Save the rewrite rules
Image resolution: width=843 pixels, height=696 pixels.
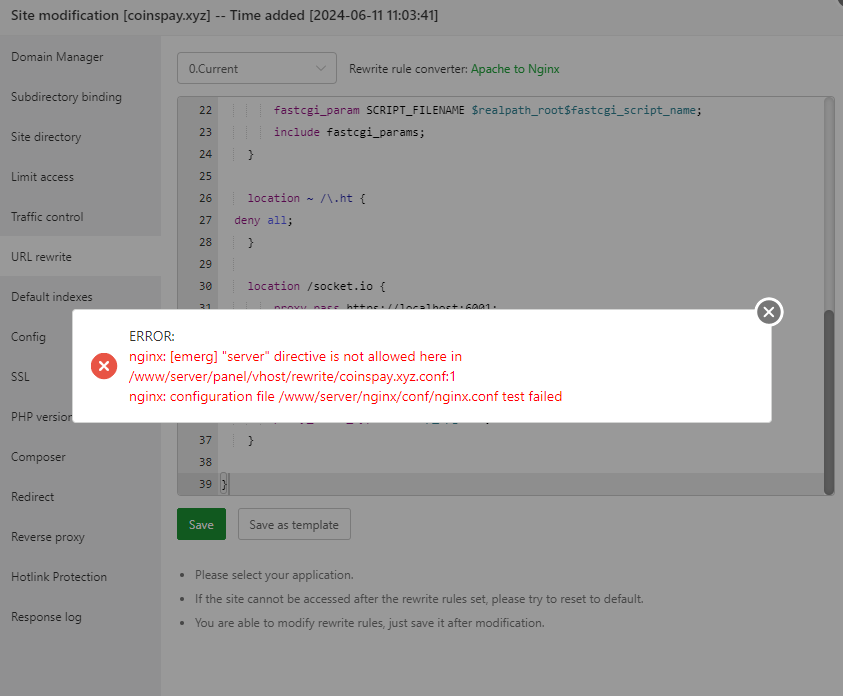tap(201, 525)
